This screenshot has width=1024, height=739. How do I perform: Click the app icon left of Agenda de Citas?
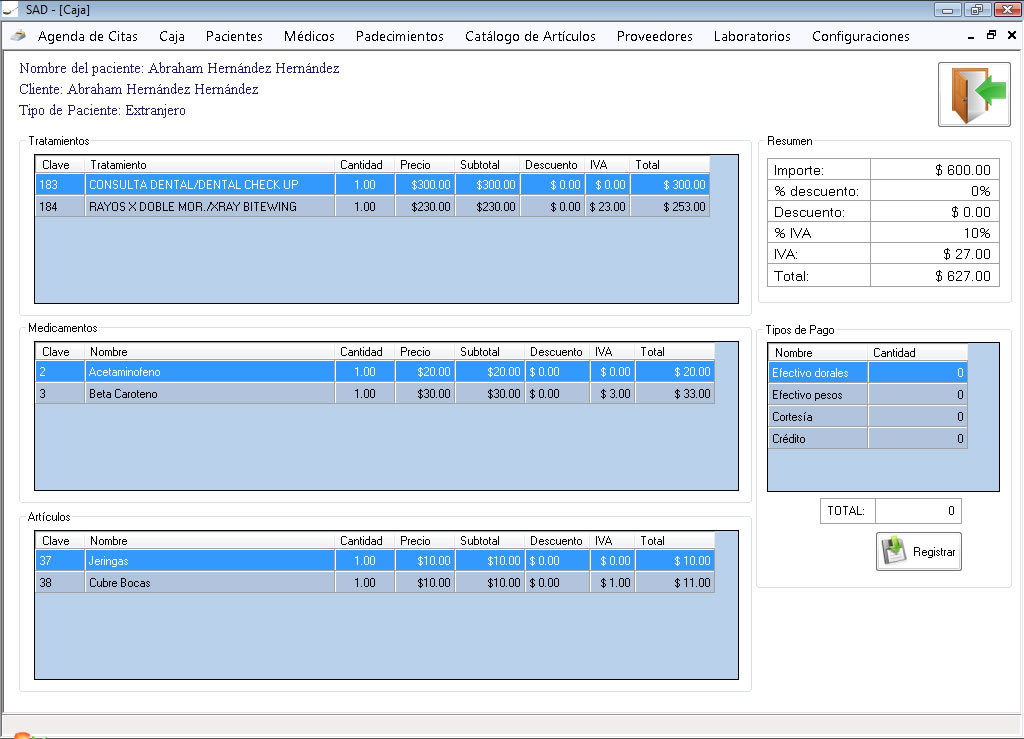click(x=18, y=36)
